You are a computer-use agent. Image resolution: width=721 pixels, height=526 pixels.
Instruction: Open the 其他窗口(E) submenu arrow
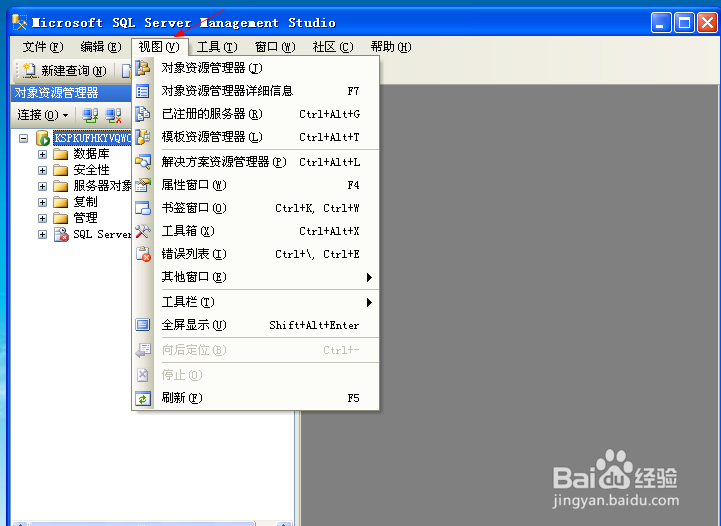click(x=369, y=277)
